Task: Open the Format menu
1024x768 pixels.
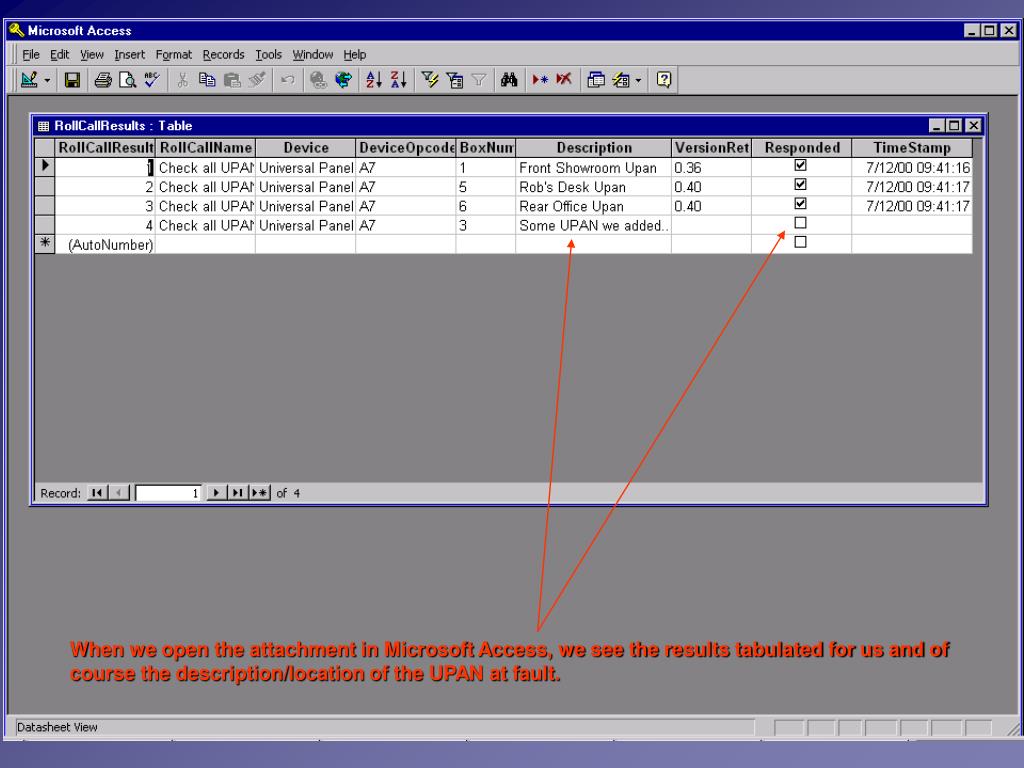Action: (x=174, y=55)
